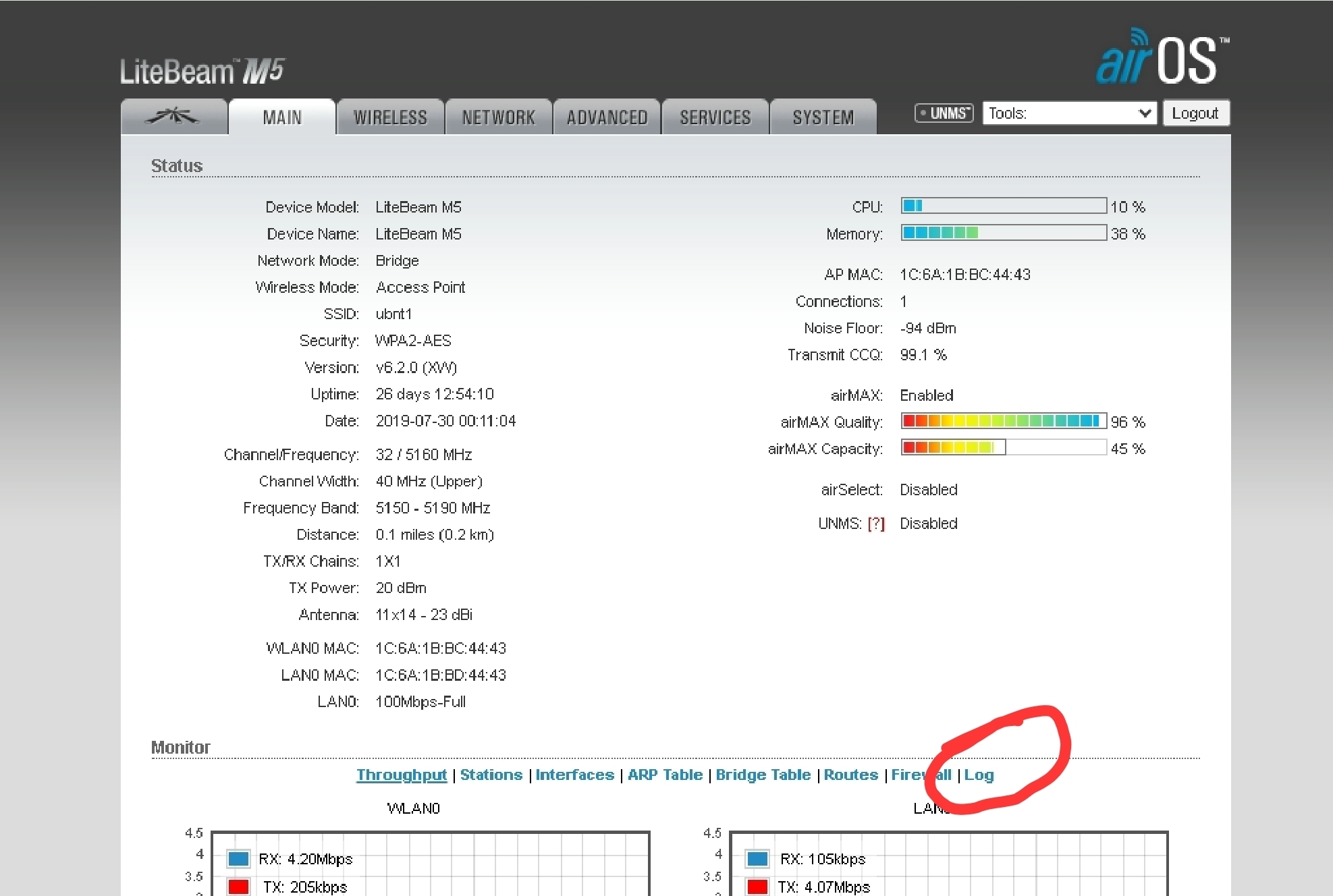Click the LiteBeam M5 product logo

point(202,71)
